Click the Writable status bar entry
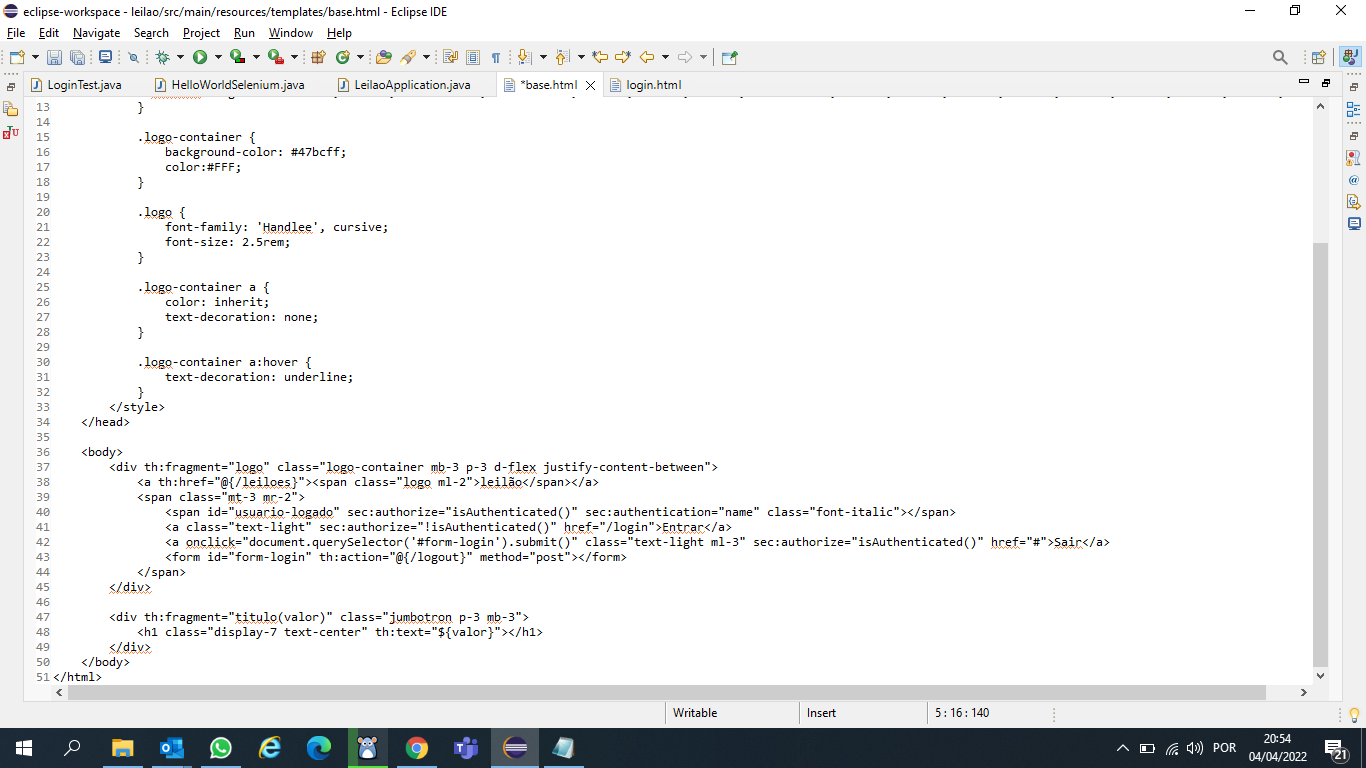Screen dimensions: 1366x768 pos(695,713)
